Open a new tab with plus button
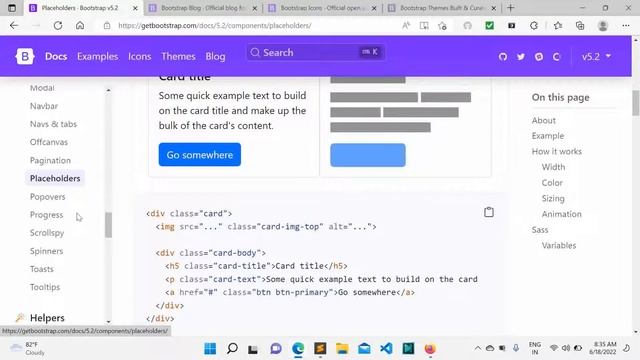The width and height of the screenshot is (640, 360). 510,8
